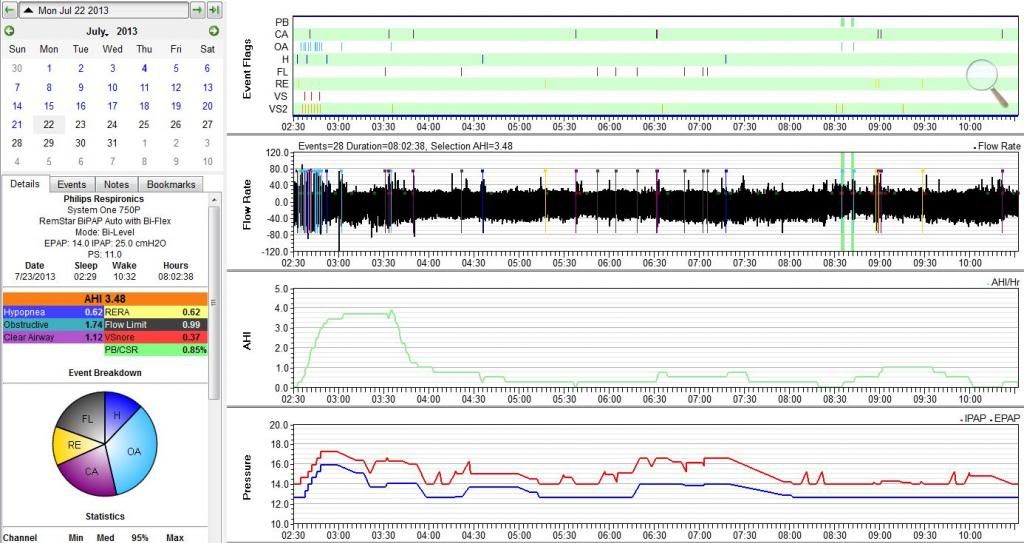Viewport: 1024px width, 543px height.
Task: Show next month in calendar
Action: (213, 31)
